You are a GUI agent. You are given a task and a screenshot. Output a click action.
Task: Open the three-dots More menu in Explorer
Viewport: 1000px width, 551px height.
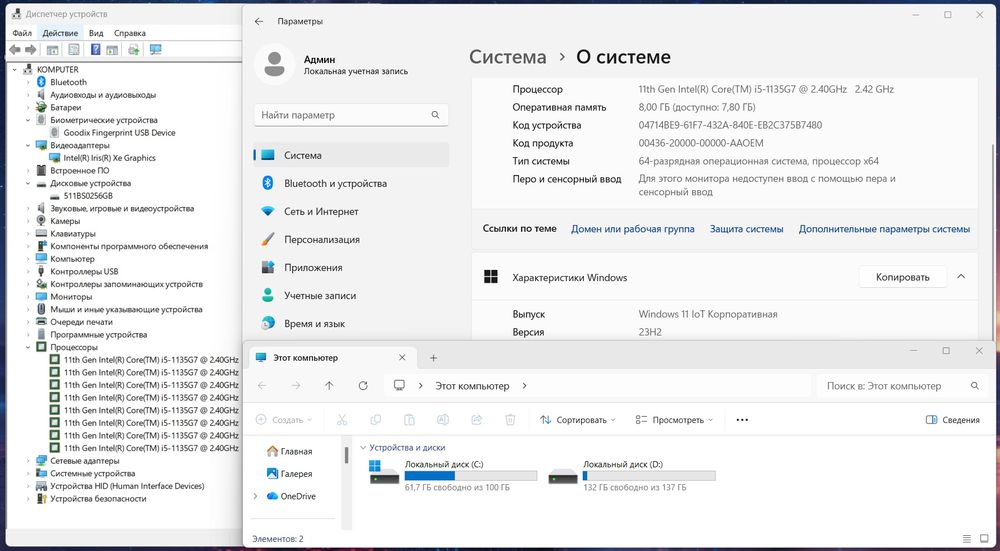click(742, 420)
